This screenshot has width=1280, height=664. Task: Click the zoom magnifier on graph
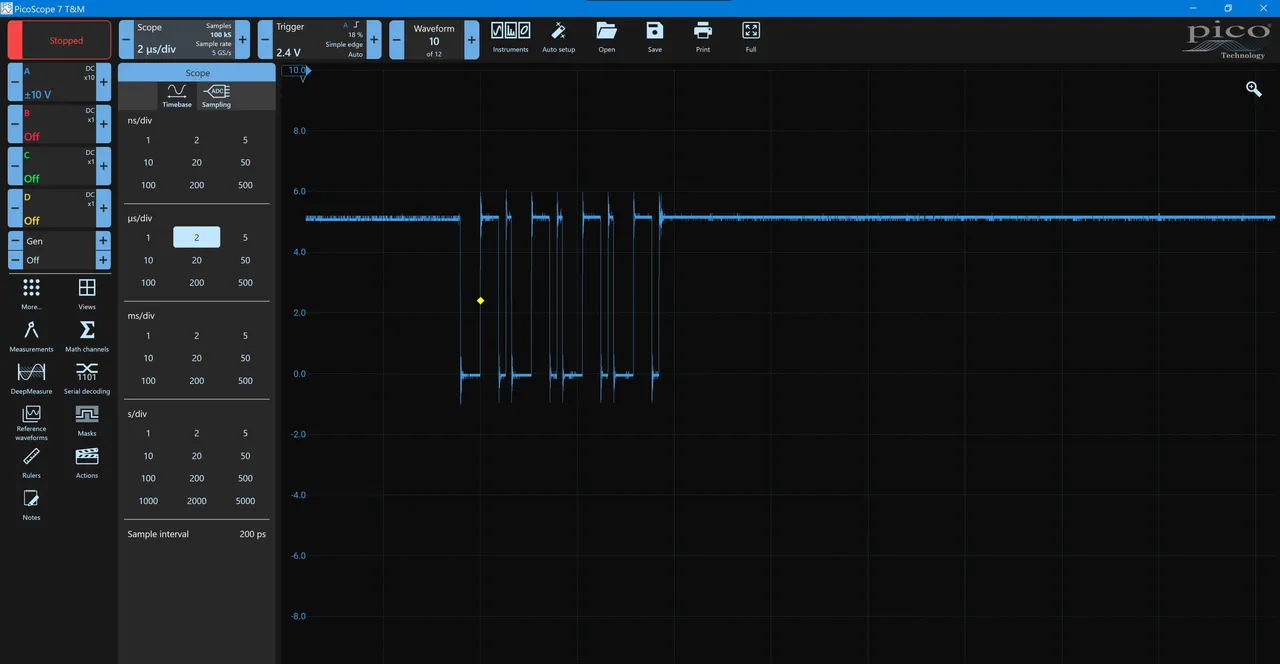tap(1254, 89)
